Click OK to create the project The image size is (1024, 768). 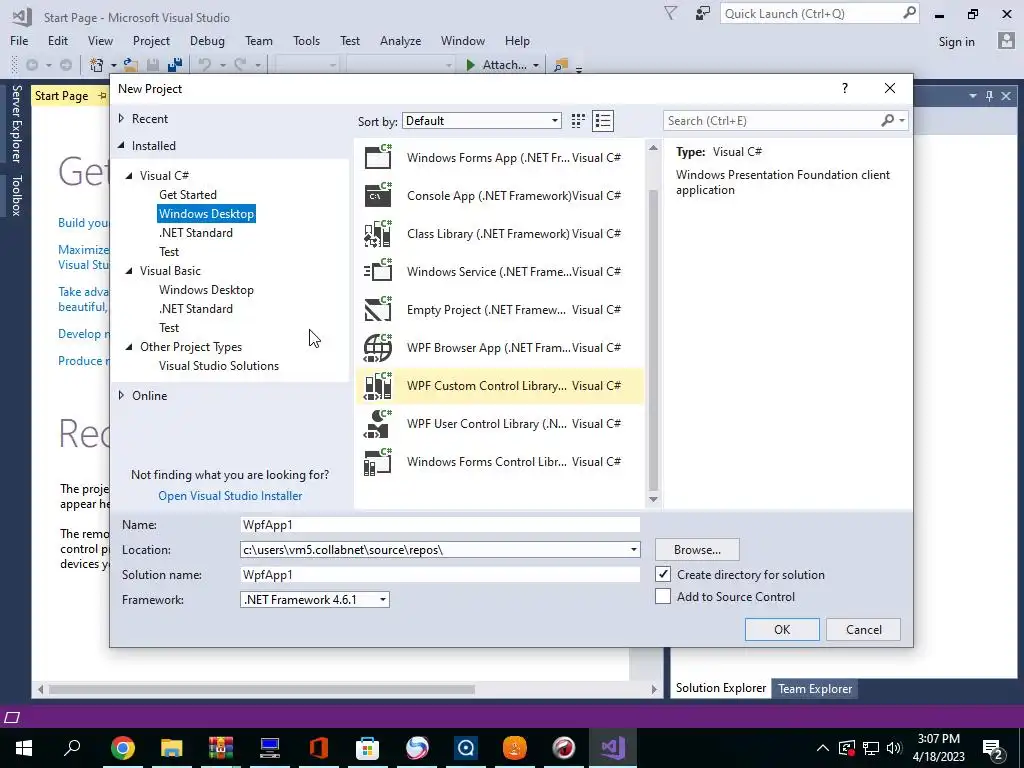(x=782, y=630)
